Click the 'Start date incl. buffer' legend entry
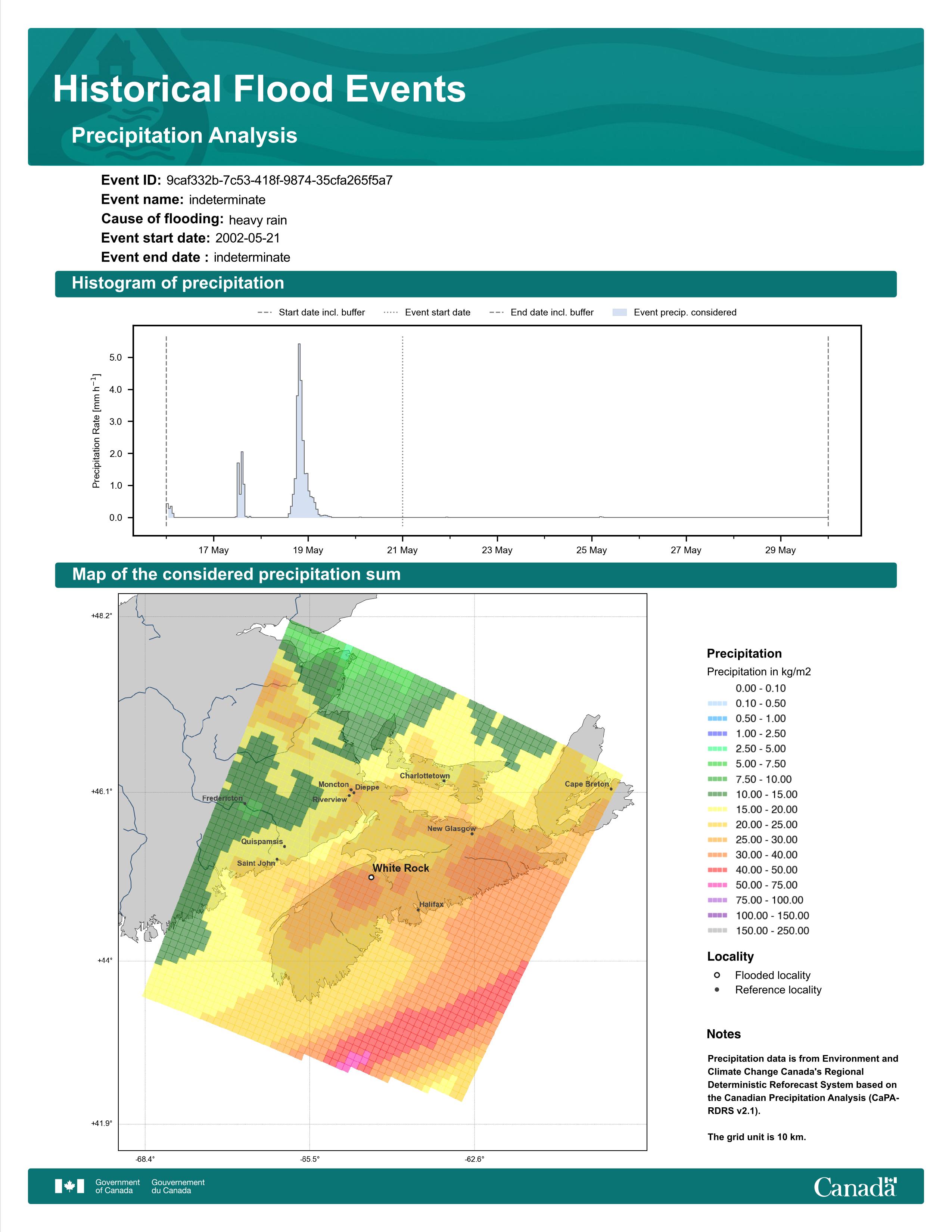 click(311, 312)
